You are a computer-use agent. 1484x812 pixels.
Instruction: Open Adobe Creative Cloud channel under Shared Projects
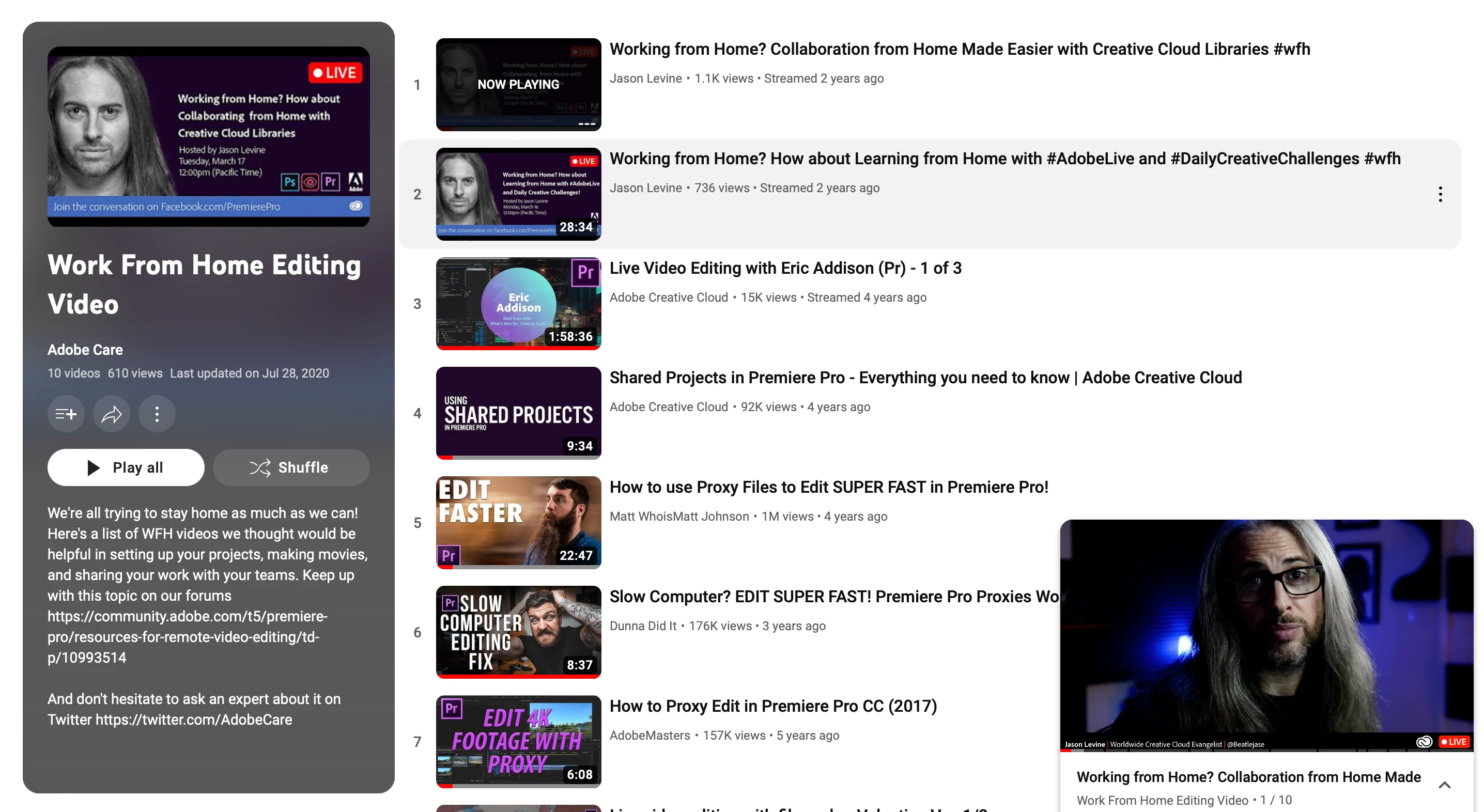[668, 407]
